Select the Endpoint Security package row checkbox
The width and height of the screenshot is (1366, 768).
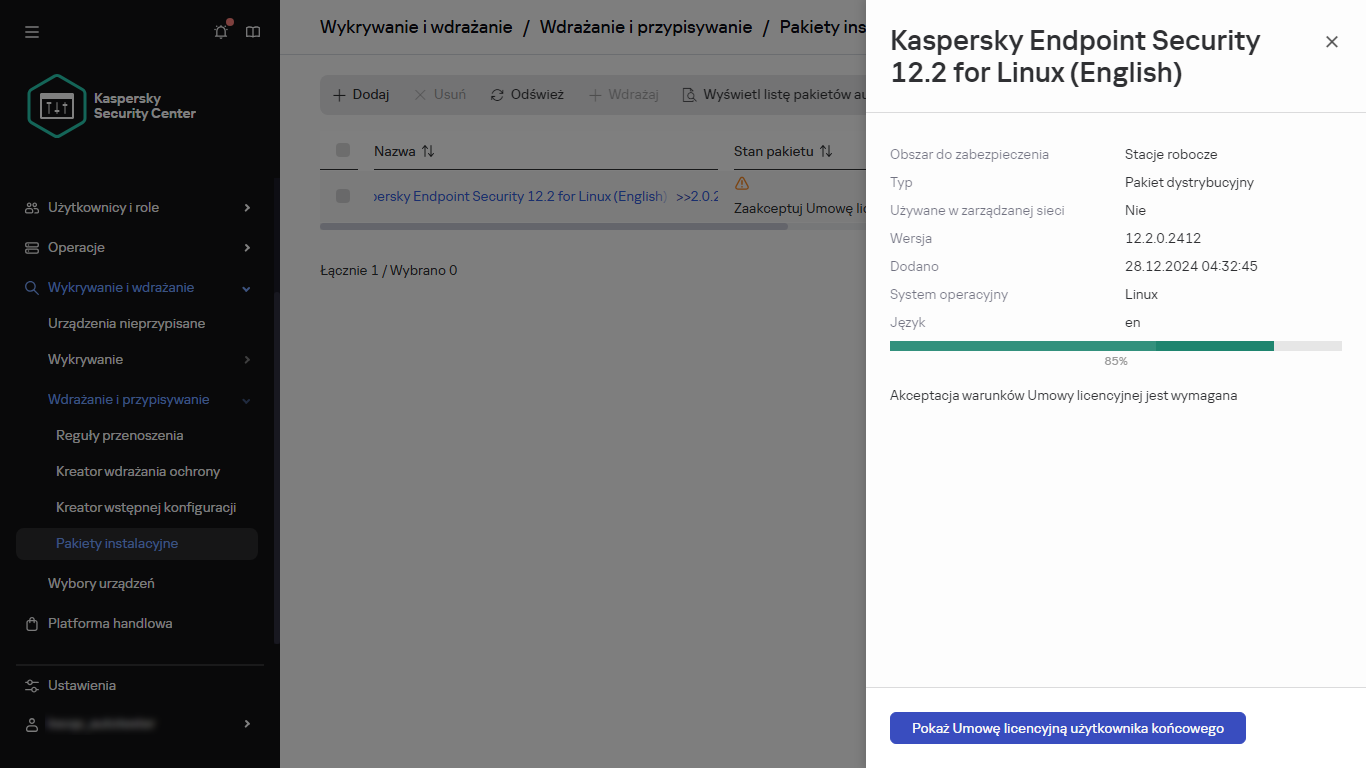[x=343, y=196]
